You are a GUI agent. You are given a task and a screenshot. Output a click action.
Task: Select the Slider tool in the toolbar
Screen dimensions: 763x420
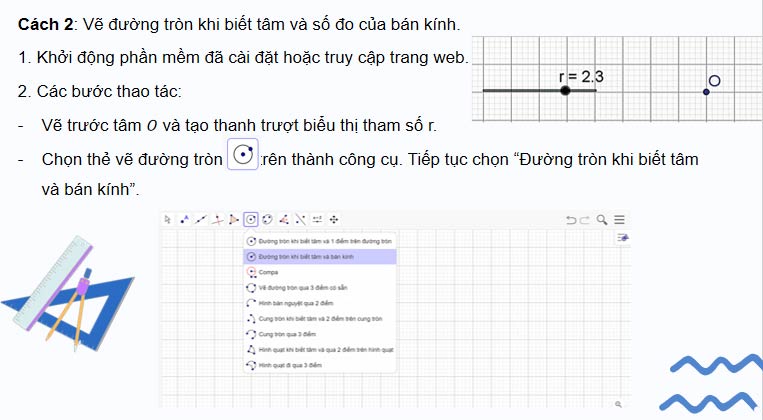point(317,219)
